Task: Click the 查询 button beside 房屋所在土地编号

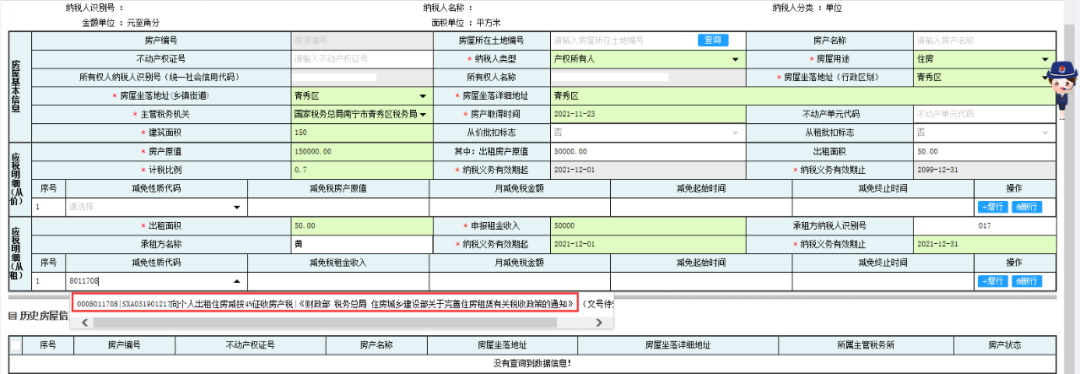Action: (713, 41)
